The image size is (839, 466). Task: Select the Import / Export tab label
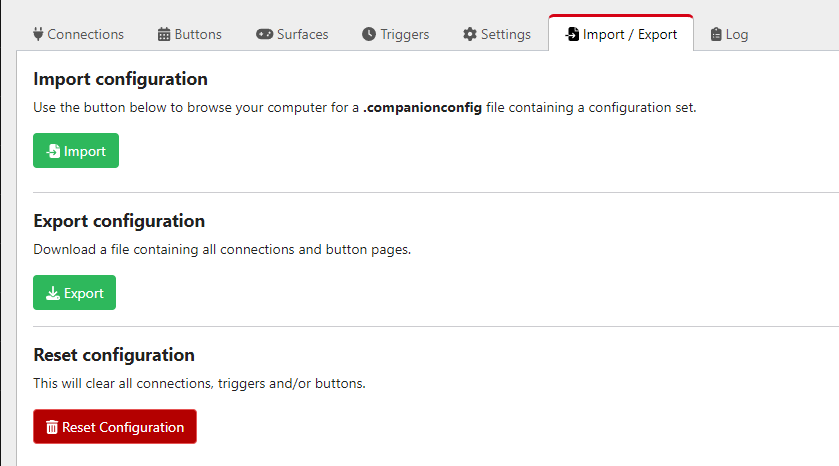pyautogui.click(x=630, y=34)
